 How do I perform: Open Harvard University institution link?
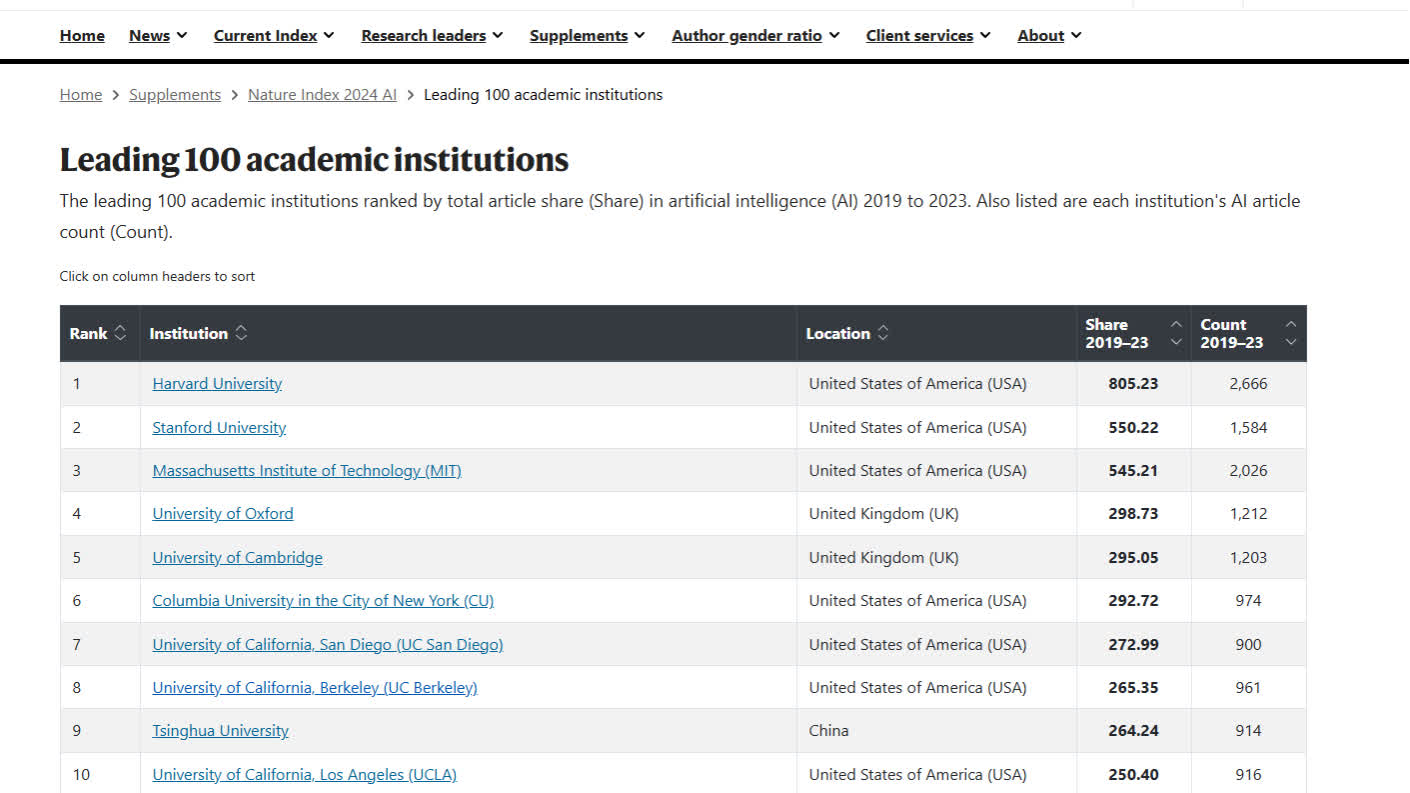coord(217,384)
